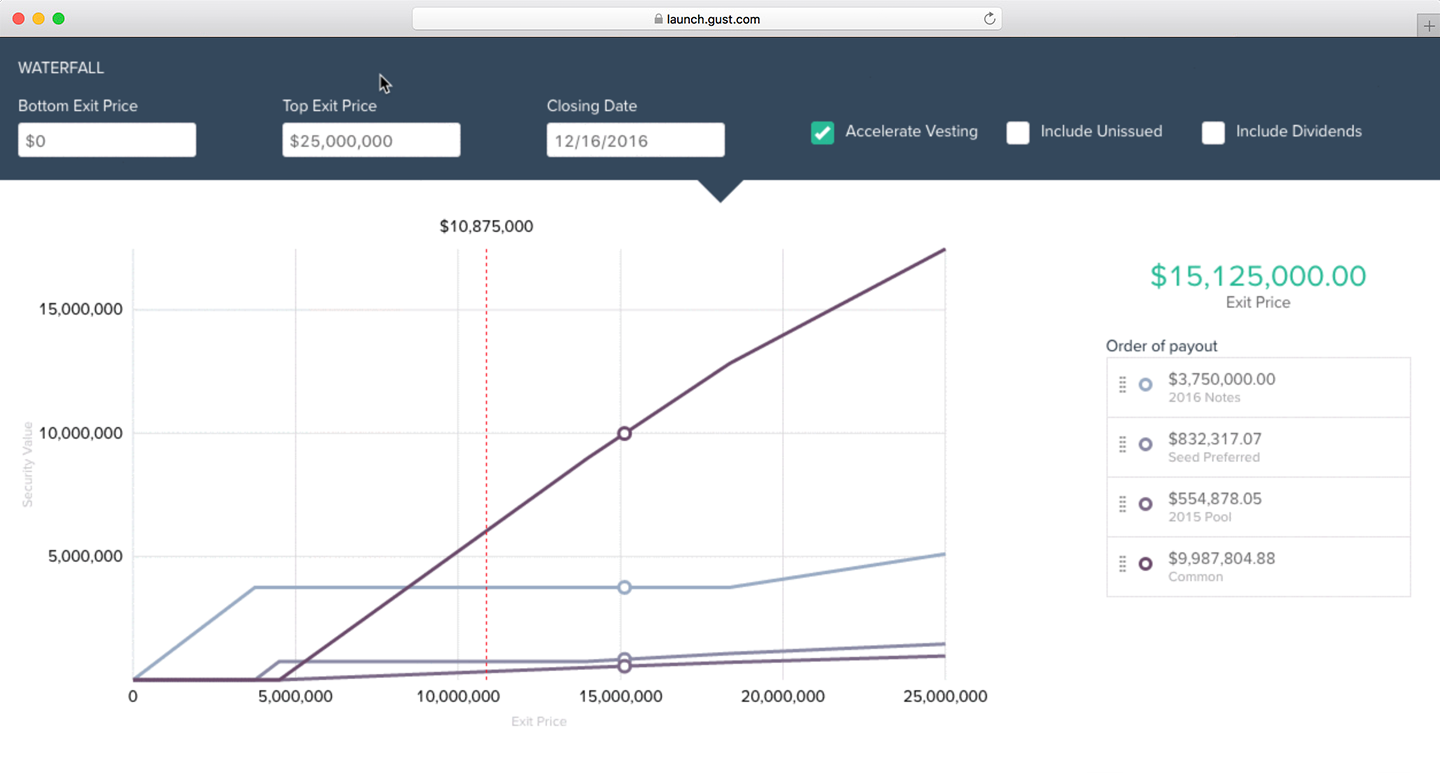
Task: Click the drag handle for Common row
Action: coord(1122,564)
